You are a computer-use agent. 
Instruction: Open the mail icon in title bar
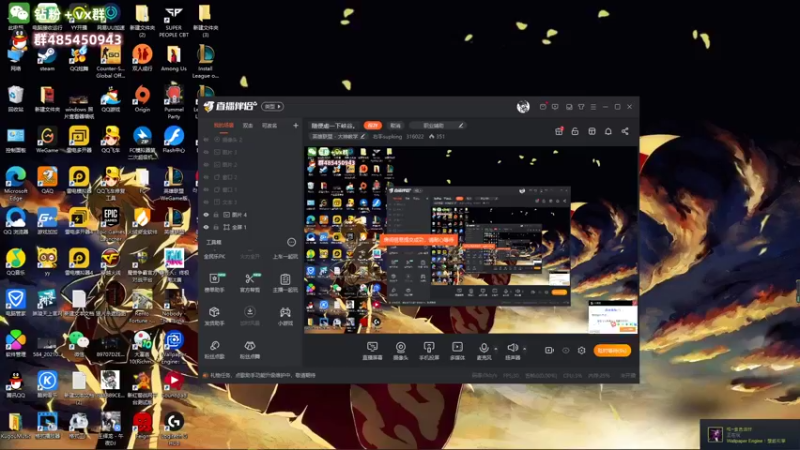(x=543, y=107)
